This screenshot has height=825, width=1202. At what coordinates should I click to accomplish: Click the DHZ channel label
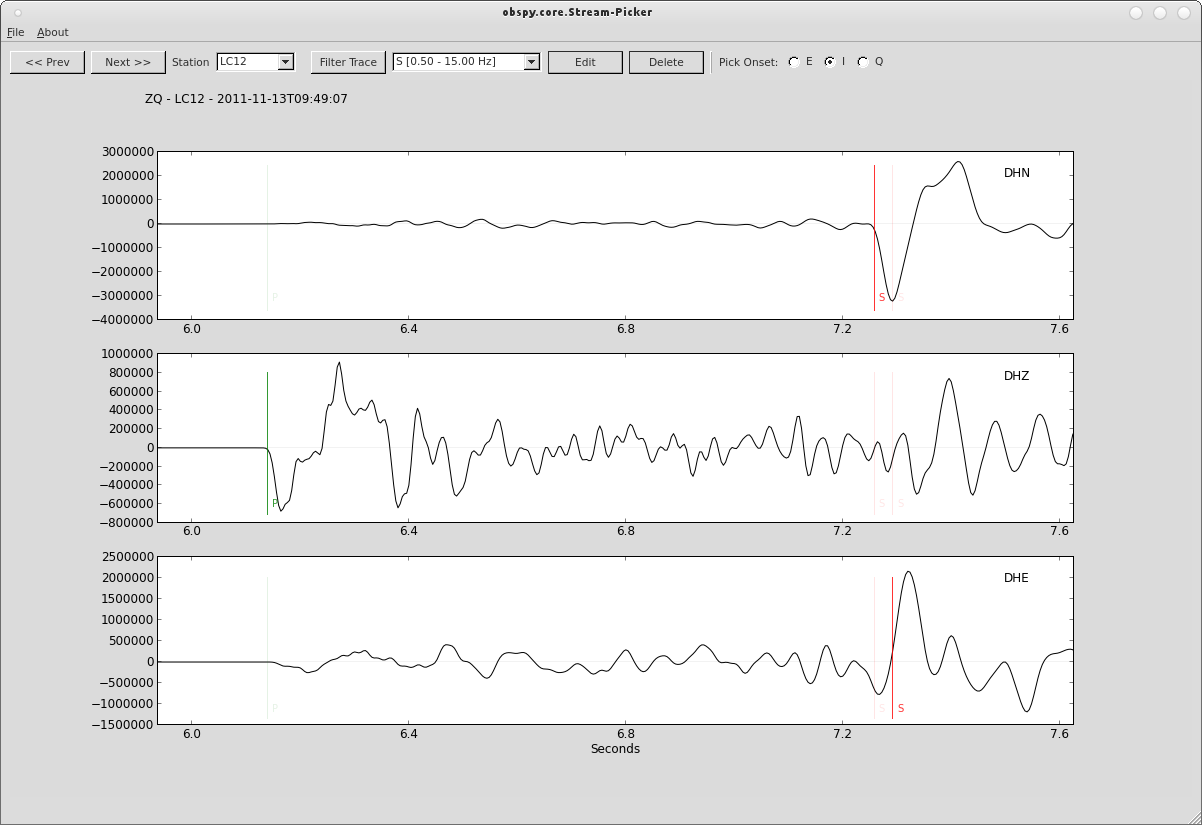pos(1018,376)
